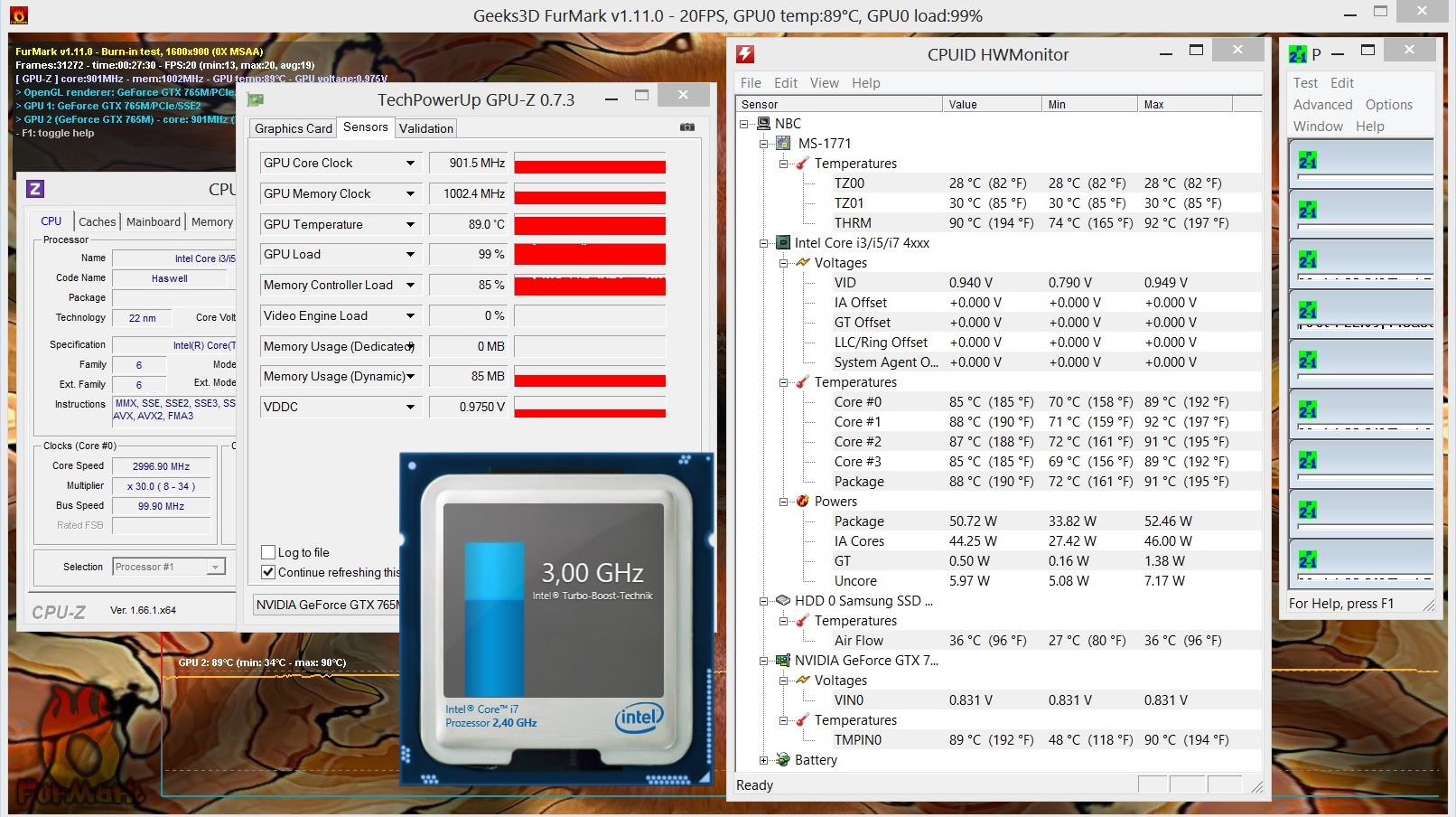Open the Advanced menu in Prime95
The height and width of the screenshot is (817, 1456).
[x=1322, y=104]
